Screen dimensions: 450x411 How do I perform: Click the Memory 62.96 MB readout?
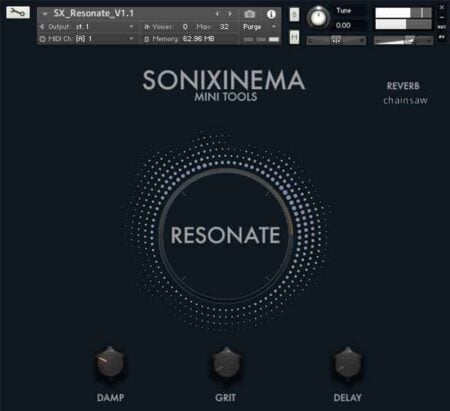pyautogui.click(x=180, y=39)
